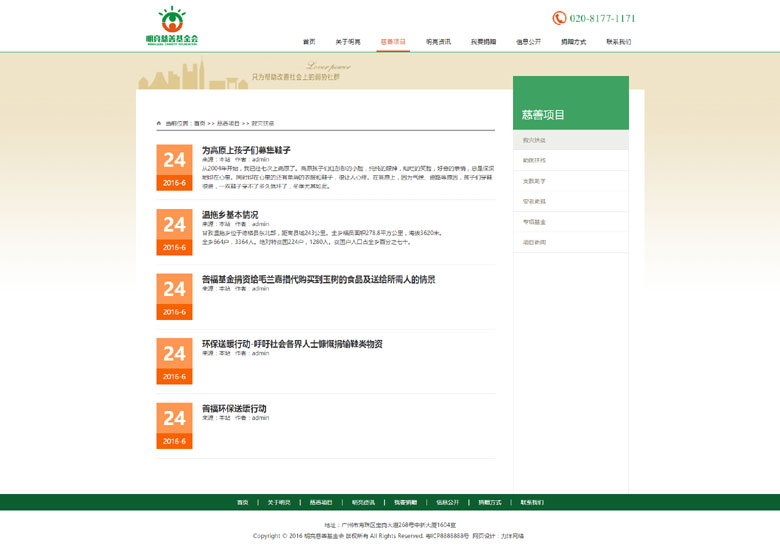Click 联系我们 in the green footer bar
Image resolution: width=780 pixels, height=550 pixels.
[532, 502]
